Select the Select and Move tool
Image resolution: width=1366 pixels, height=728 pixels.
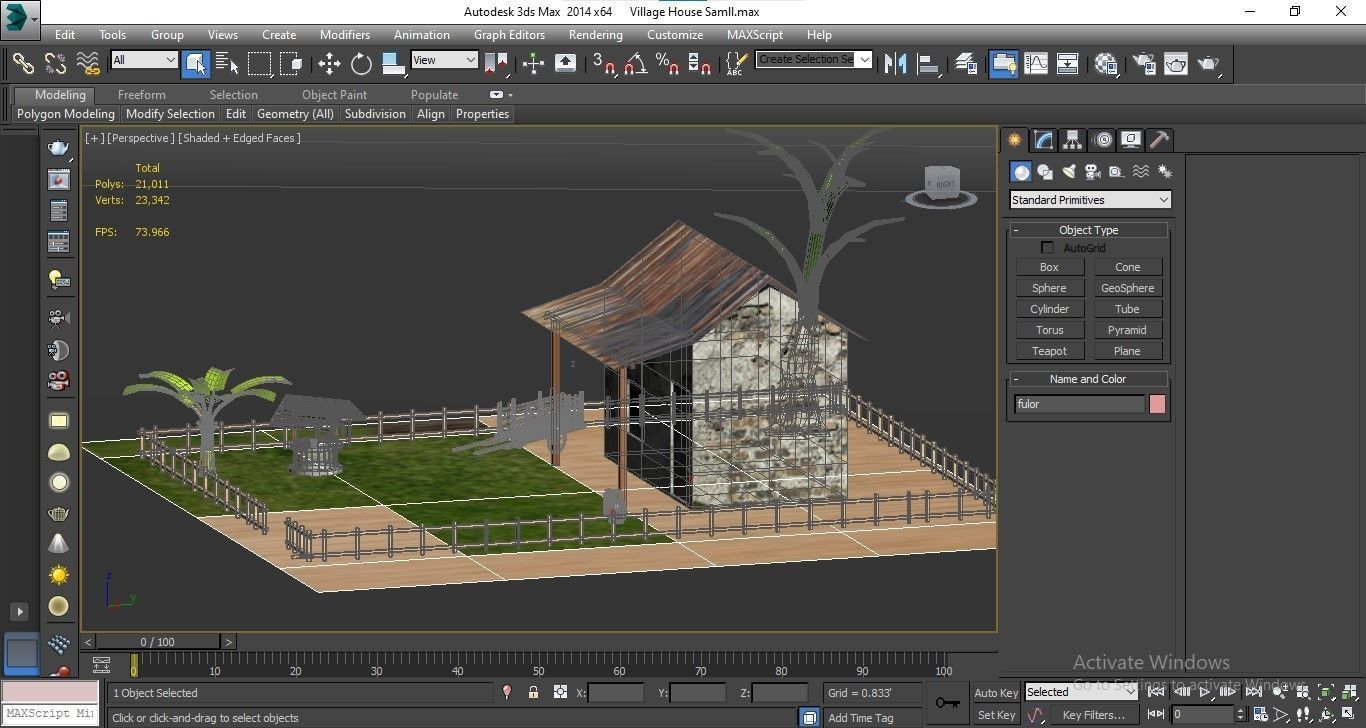click(x=329, y=63)
